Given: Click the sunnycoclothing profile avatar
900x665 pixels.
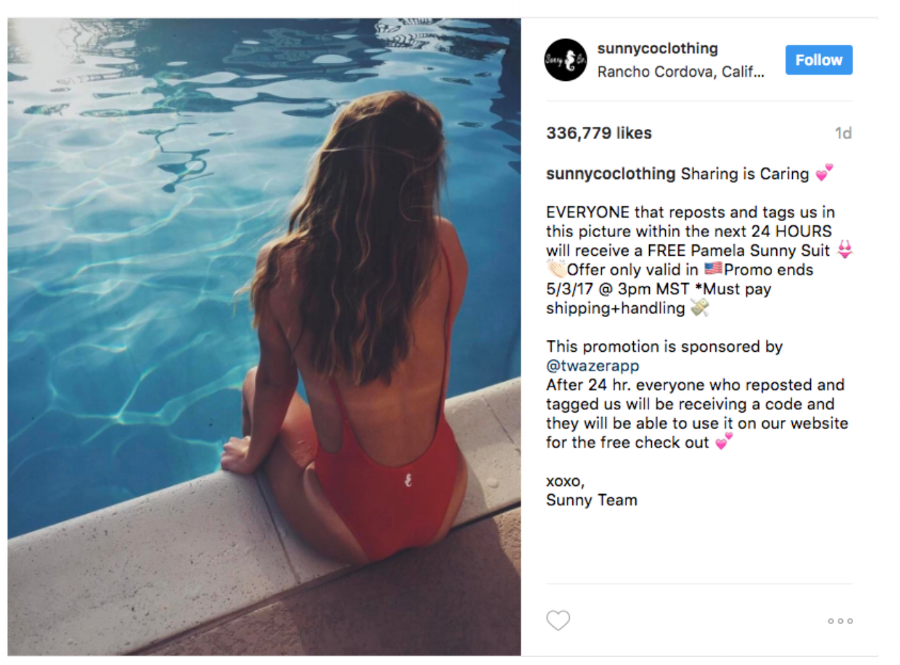Looking at the screenshot, I should coord(565,60).
